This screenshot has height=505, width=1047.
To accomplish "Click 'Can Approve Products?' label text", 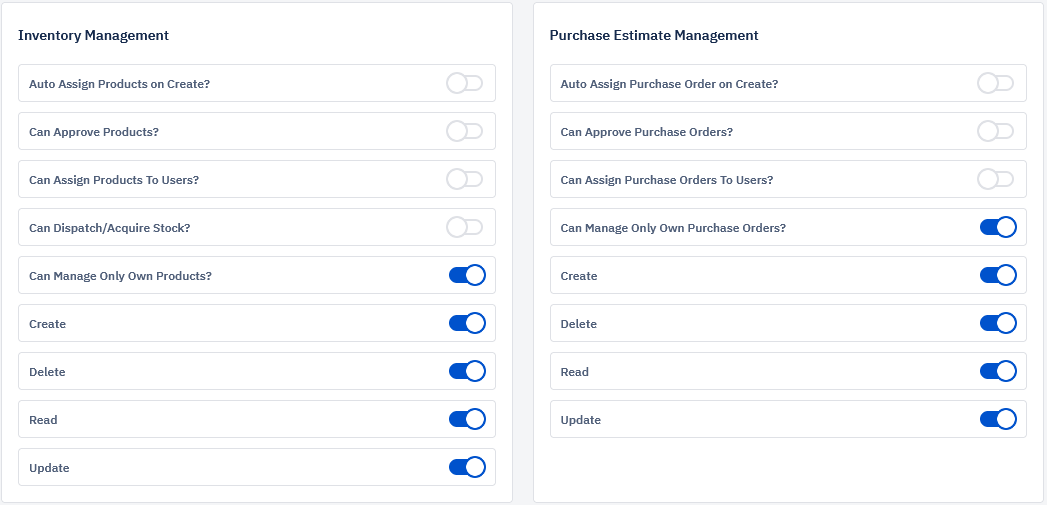I will pyautogui.click(x=94, y=132).
